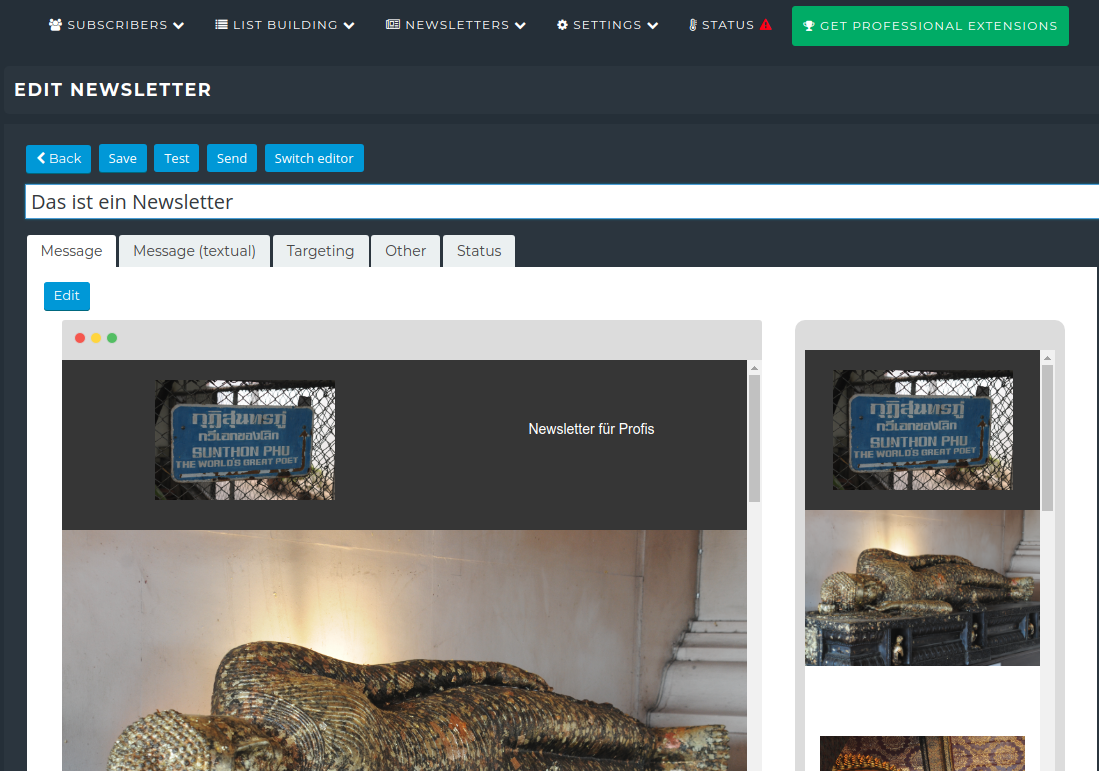Click the Settings gear icon
This screenshot has width=1099, height=771.
(x=562, y=25)
